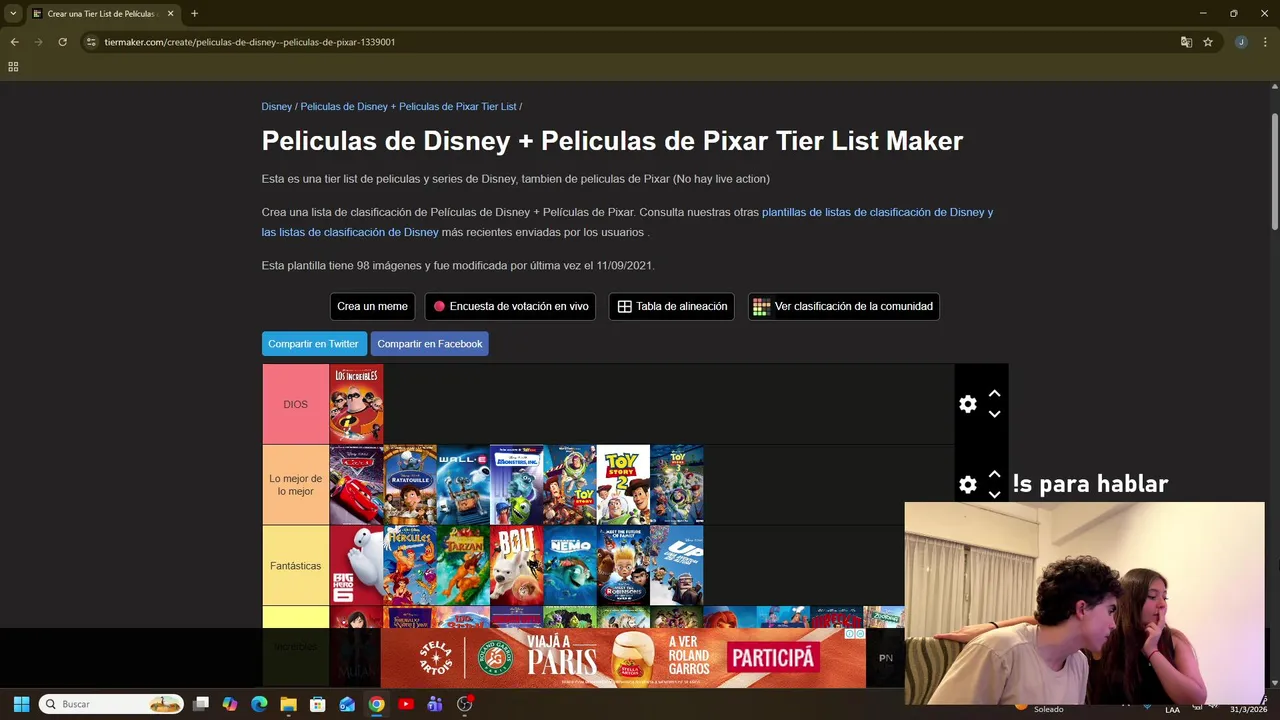Open Outlook from the taskbar

point(347,704)
